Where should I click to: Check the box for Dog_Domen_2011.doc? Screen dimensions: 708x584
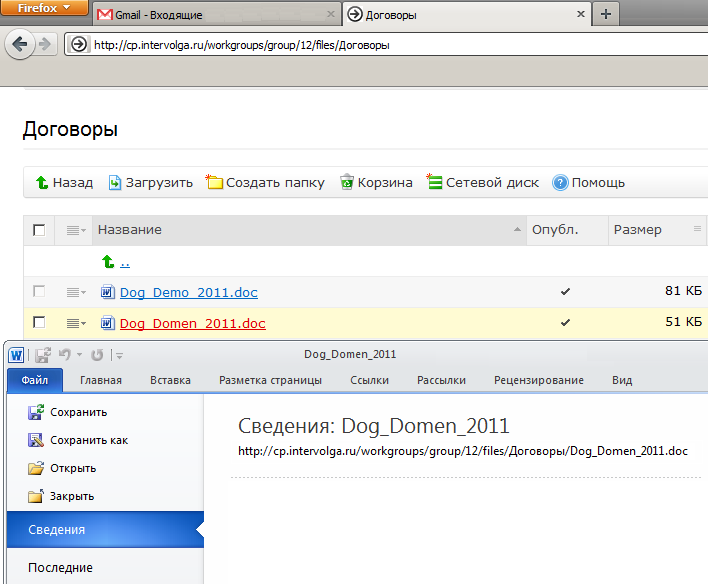[39, 323]
